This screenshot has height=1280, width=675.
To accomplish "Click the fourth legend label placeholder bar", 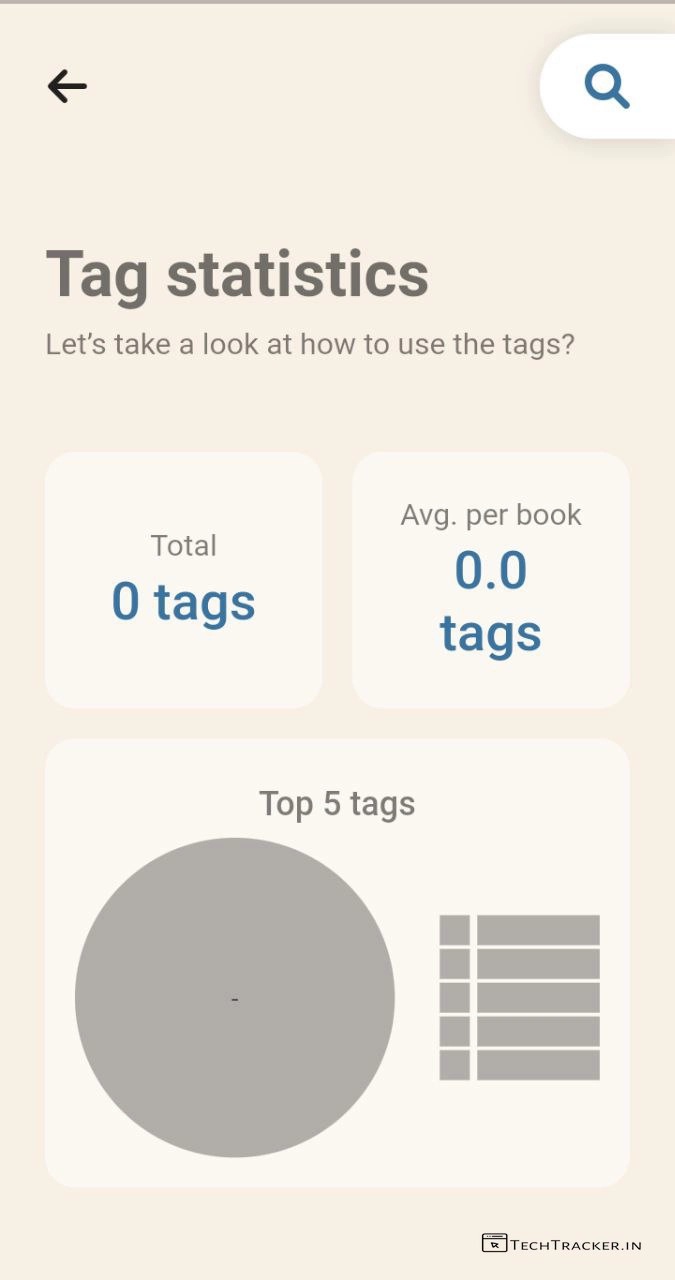I will 538,1031.
